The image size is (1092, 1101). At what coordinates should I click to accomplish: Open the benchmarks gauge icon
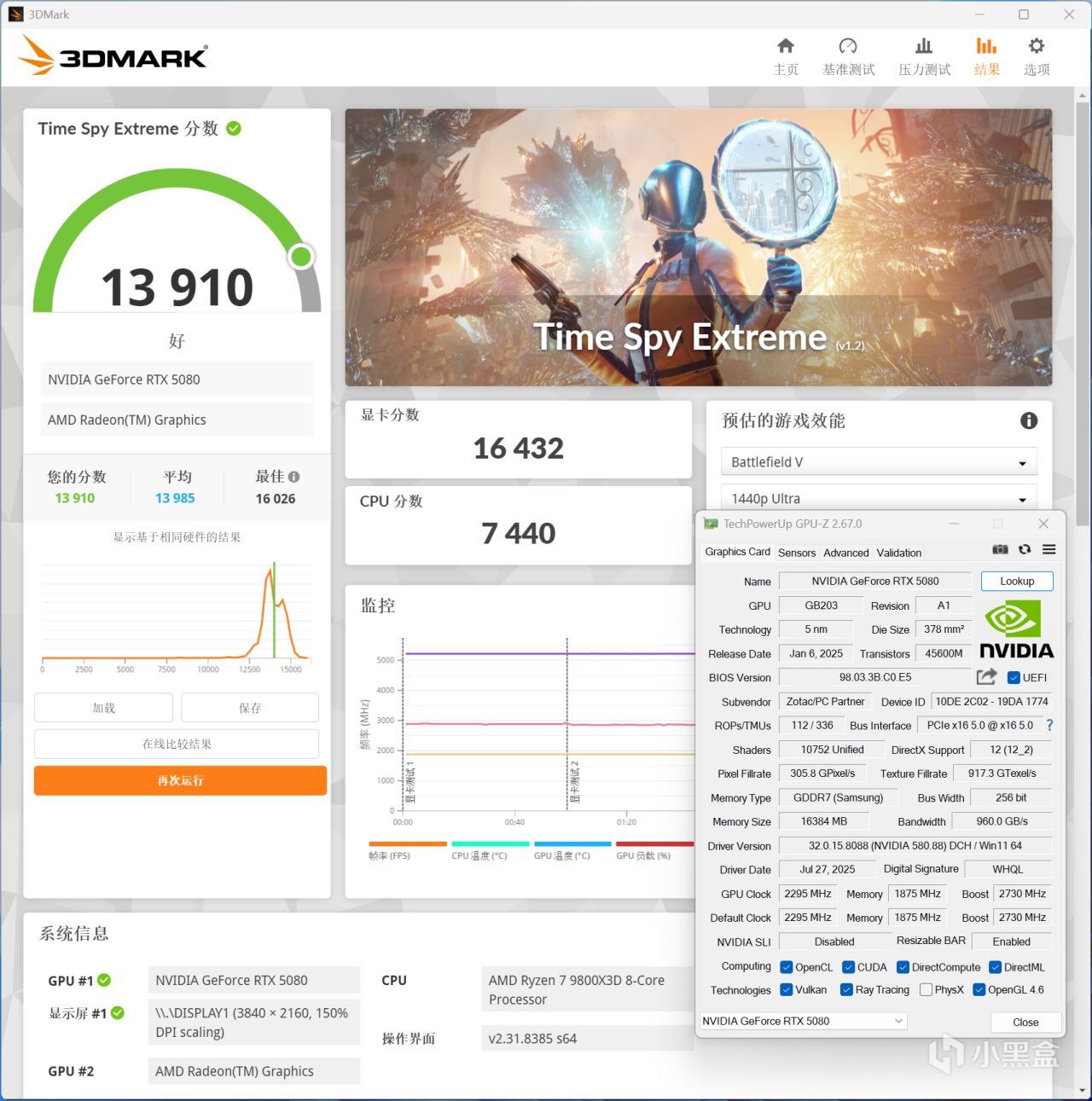pos(848,46)
